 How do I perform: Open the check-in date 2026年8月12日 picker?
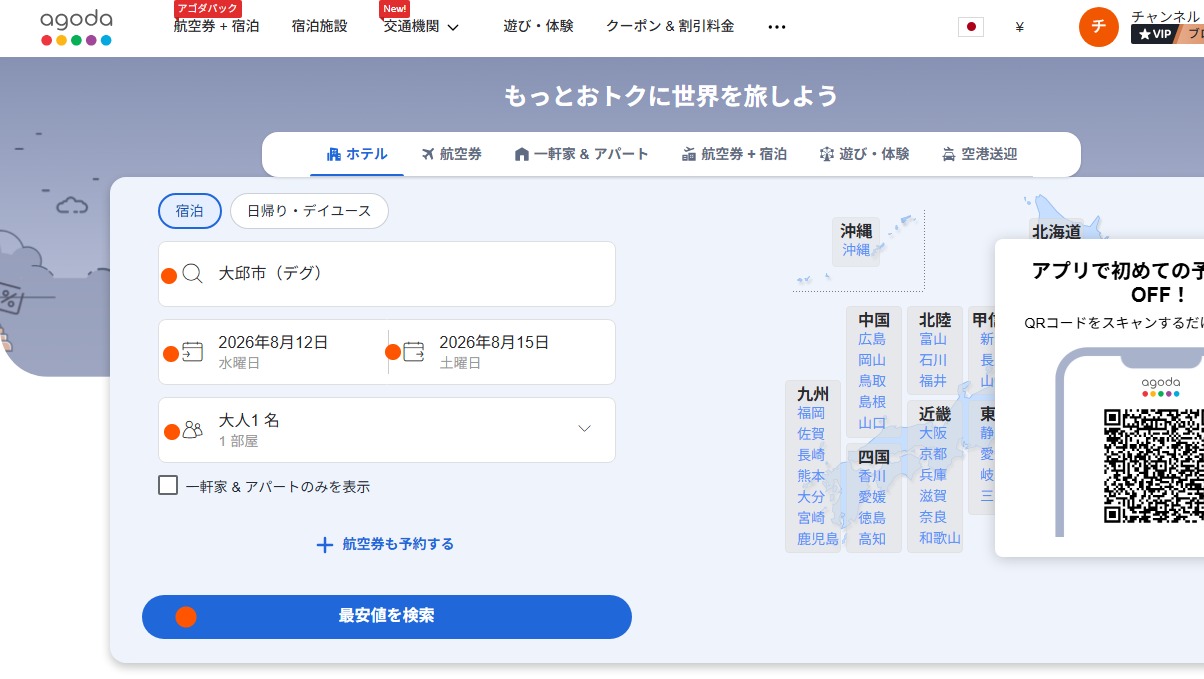pyautogui.click(x=273, y=352)
